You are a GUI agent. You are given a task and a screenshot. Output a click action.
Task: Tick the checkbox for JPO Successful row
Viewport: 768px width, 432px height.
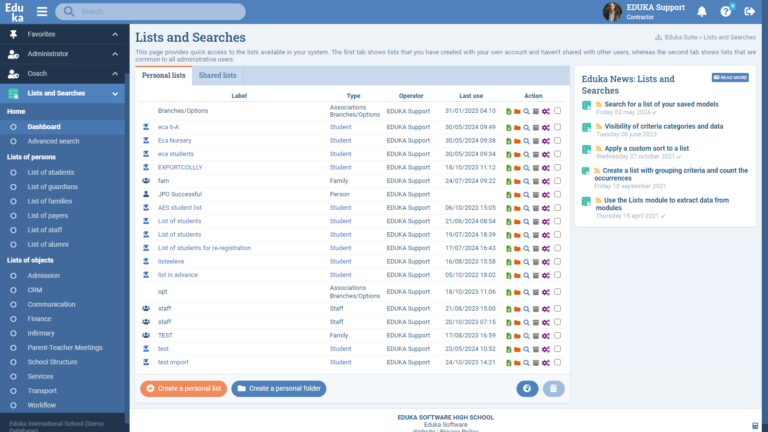557,194
